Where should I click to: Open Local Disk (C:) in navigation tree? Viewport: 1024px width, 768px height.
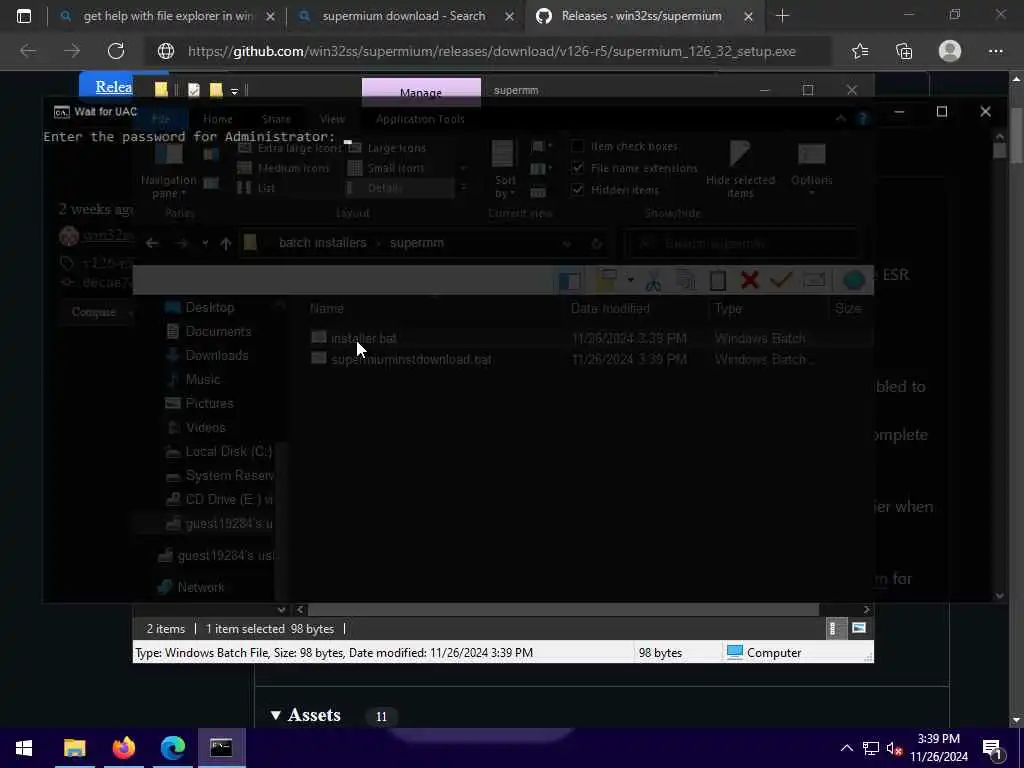228,451
